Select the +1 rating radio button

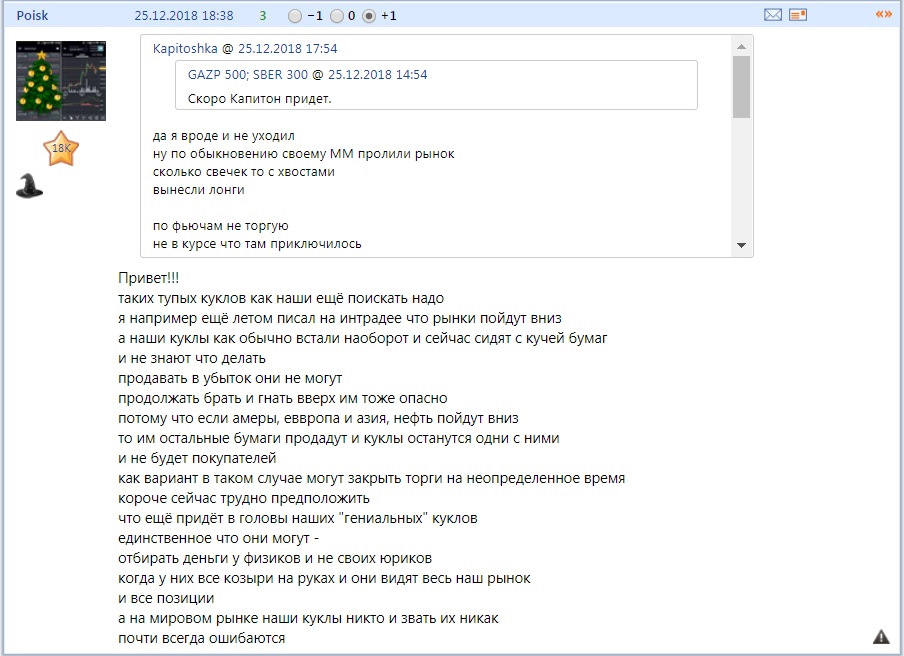[x=369, y=16]
